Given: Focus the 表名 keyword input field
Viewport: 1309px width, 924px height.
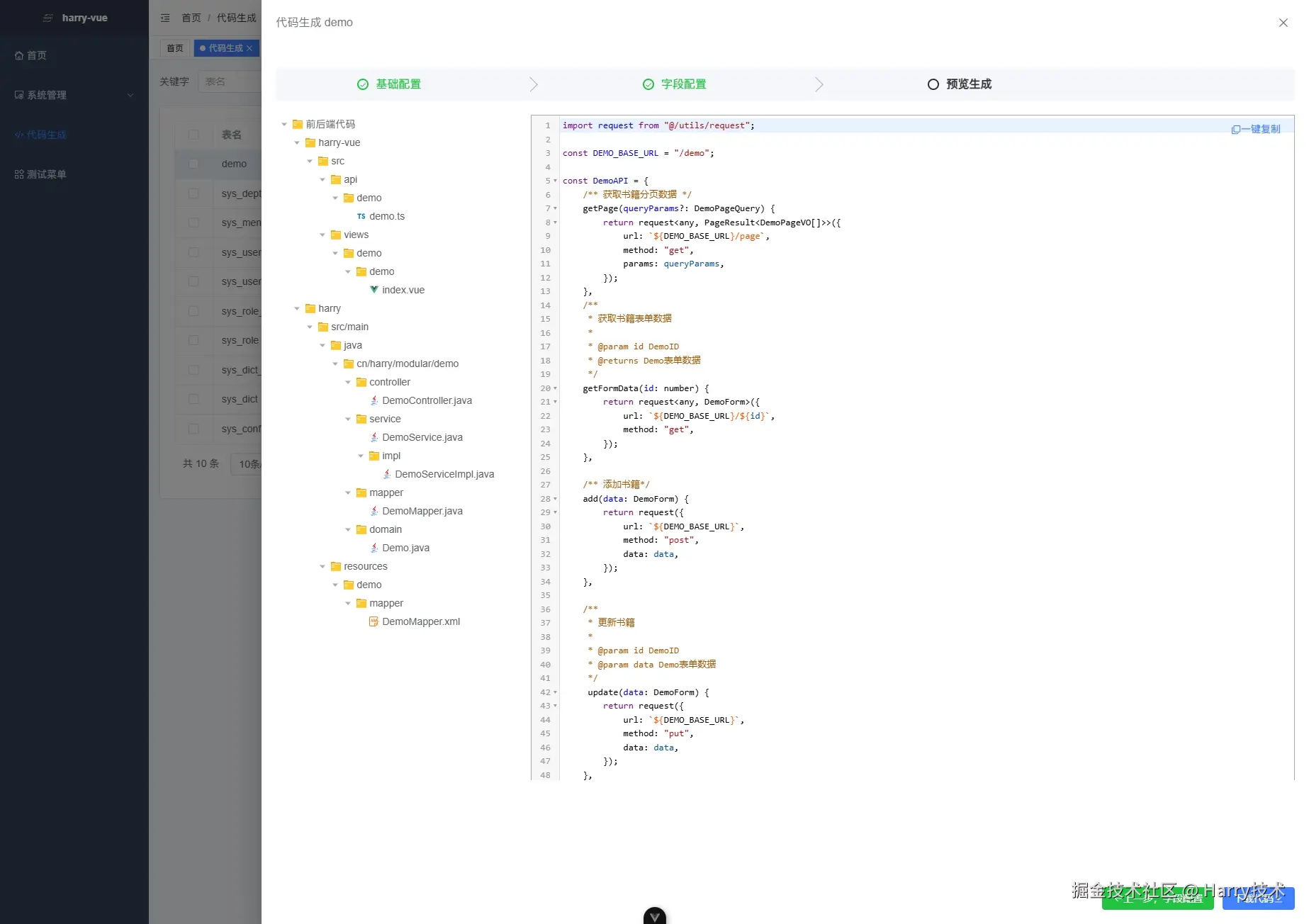Looking at the screenshot, I should [x=230, y=82].
